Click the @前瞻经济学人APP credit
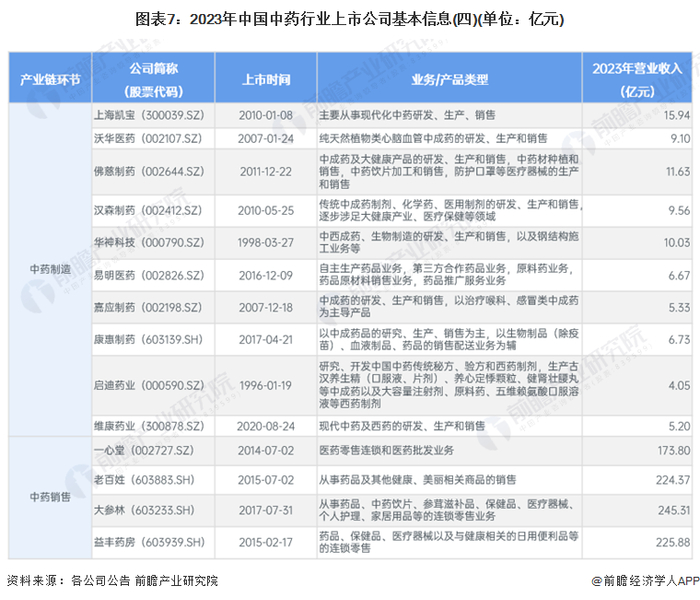The width and height of the screenshot is (700, 600). point(646,581)
